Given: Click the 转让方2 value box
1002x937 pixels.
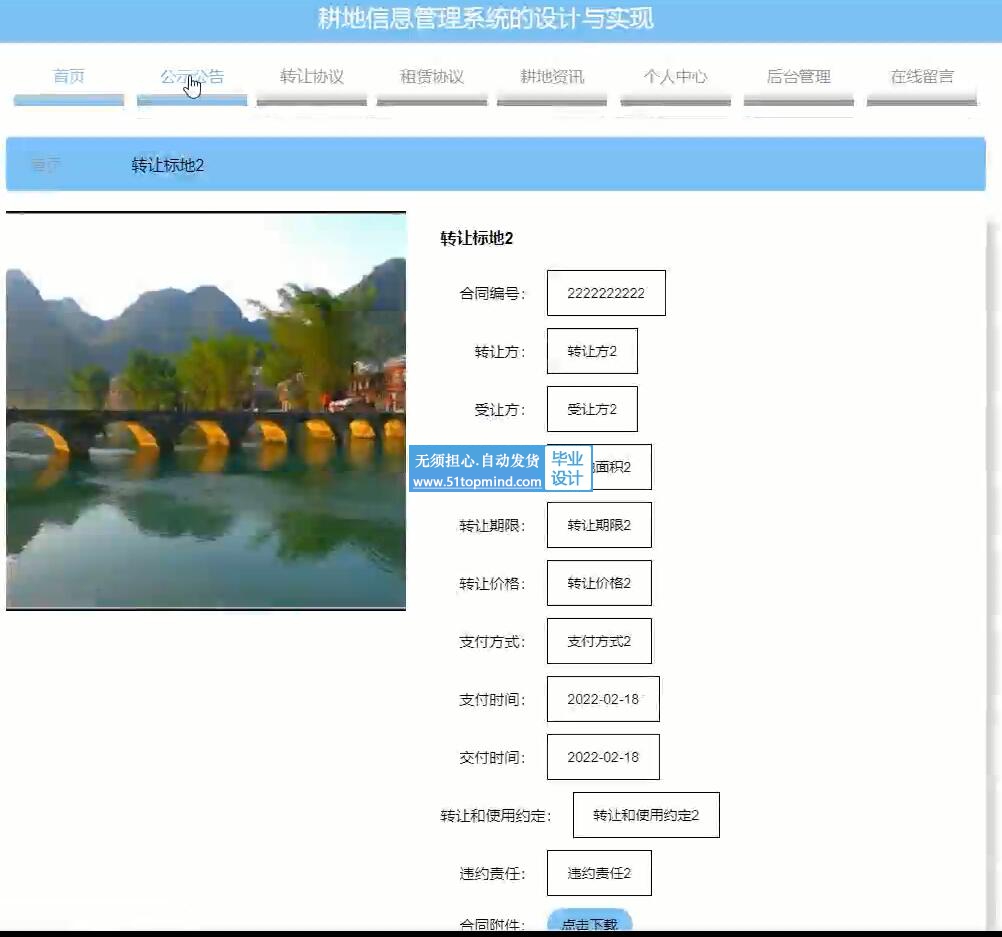Looking at the screenshot, I should [x=592, y=351].
